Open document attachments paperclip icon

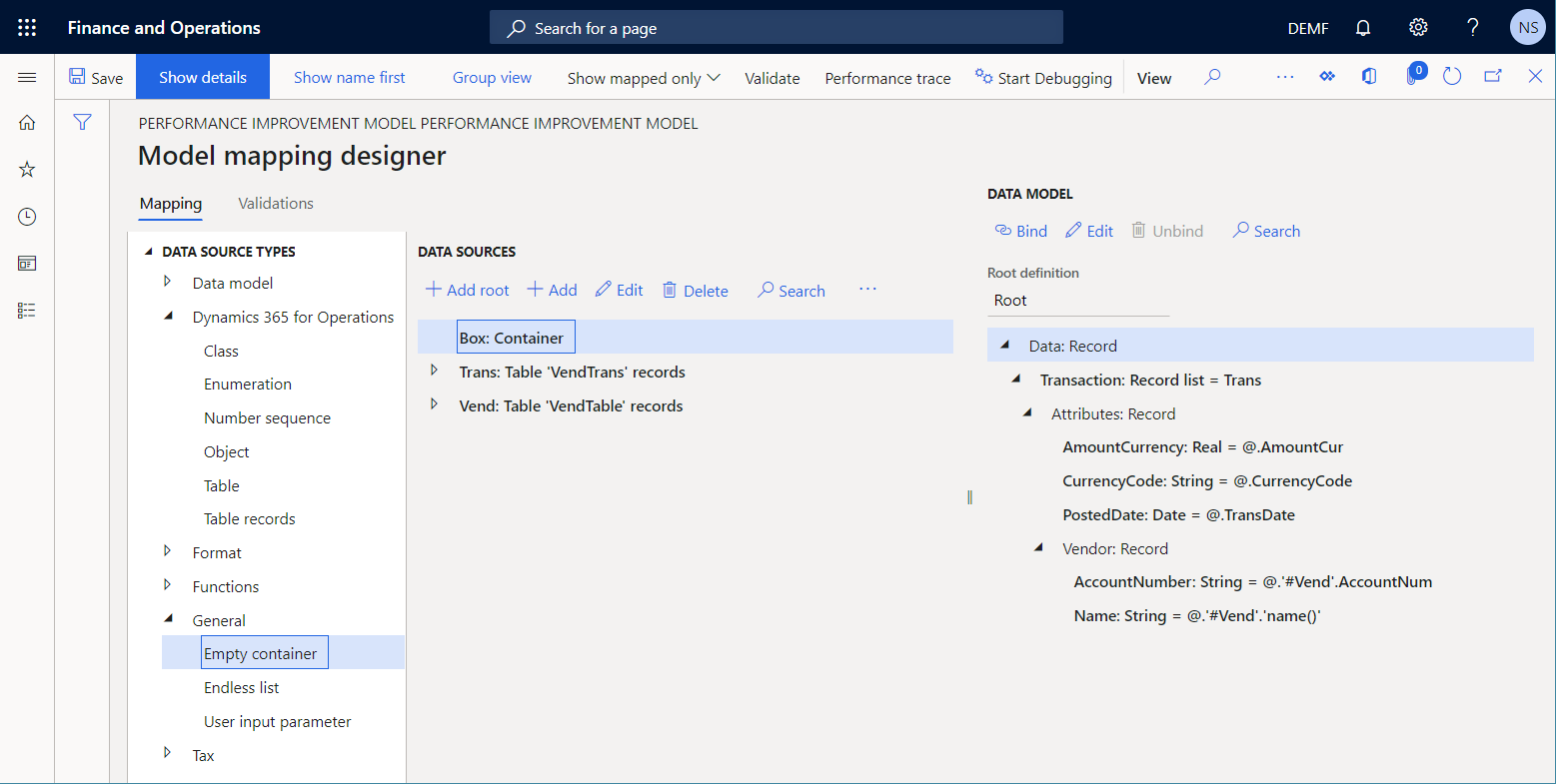pos(1413,75)
